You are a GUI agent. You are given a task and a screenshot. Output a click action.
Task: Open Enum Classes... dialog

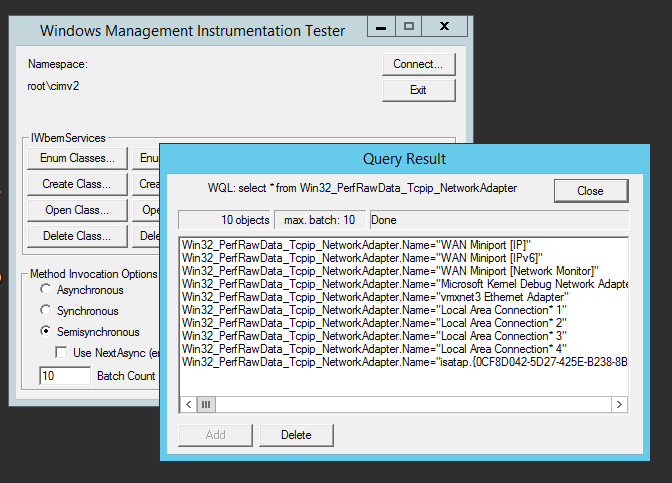pyautogui.click(x=78, y=158)
